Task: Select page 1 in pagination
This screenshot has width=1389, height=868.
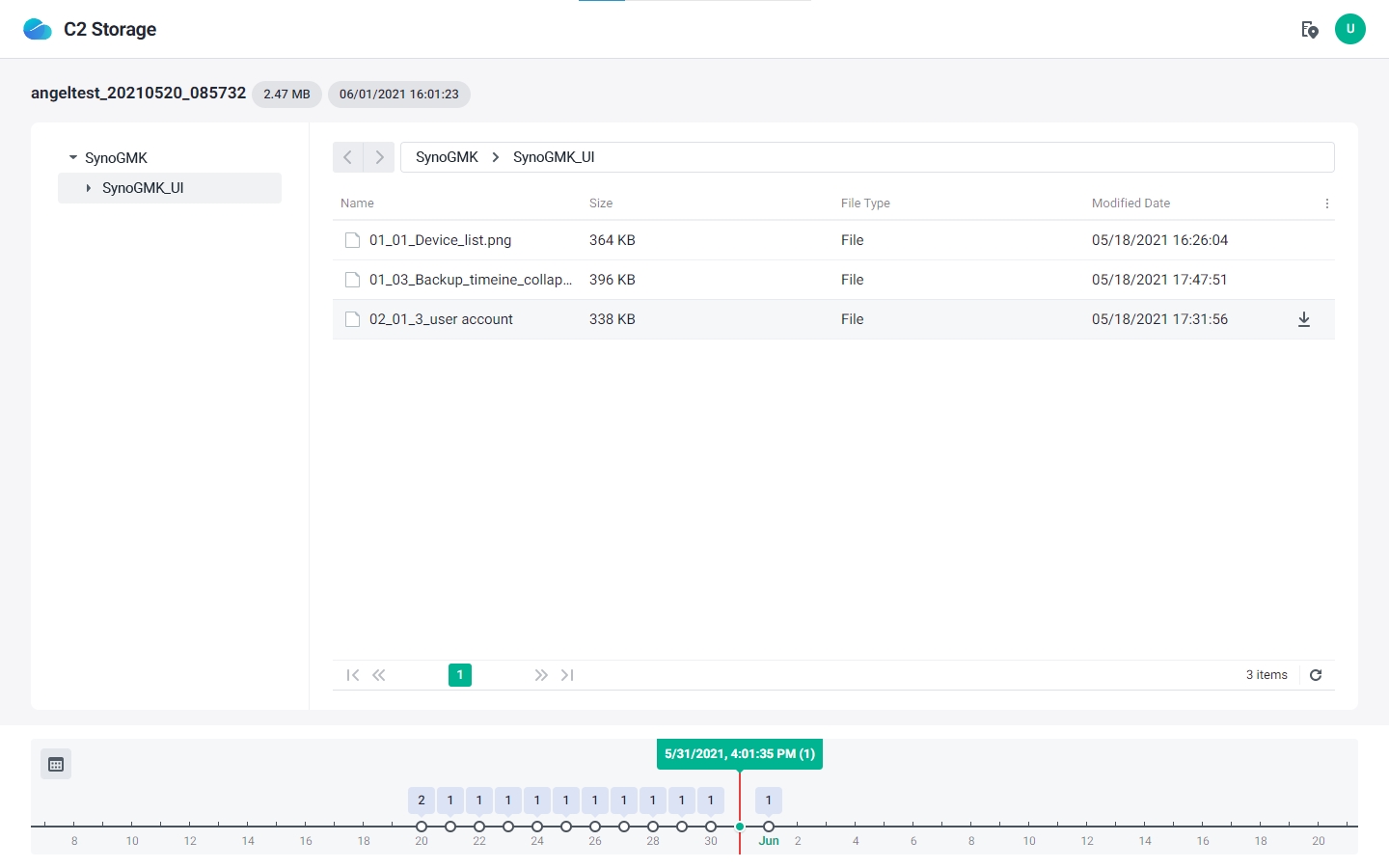Action: point(460,675)
